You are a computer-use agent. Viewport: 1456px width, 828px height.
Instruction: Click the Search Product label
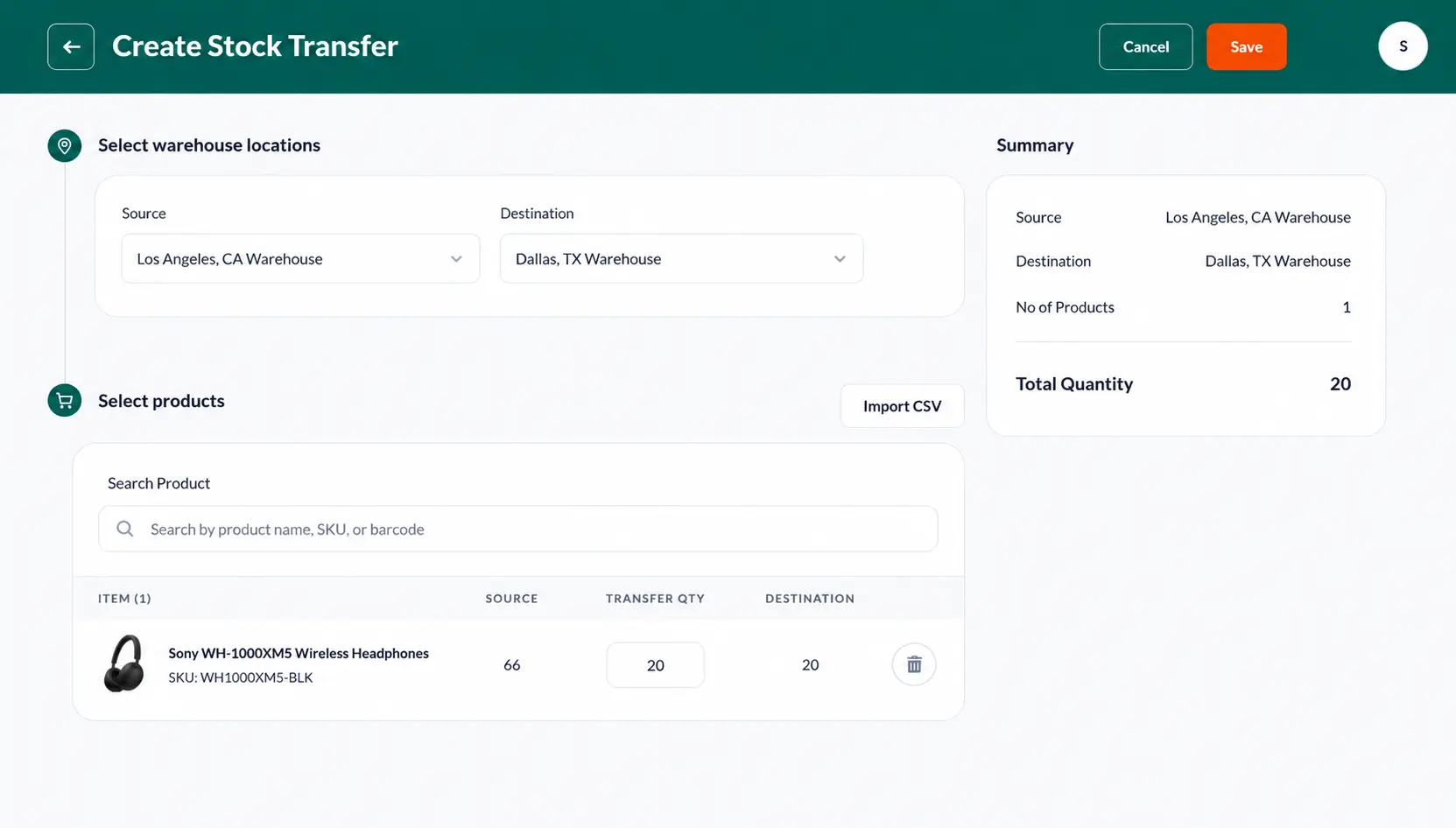tap(158, 483)
